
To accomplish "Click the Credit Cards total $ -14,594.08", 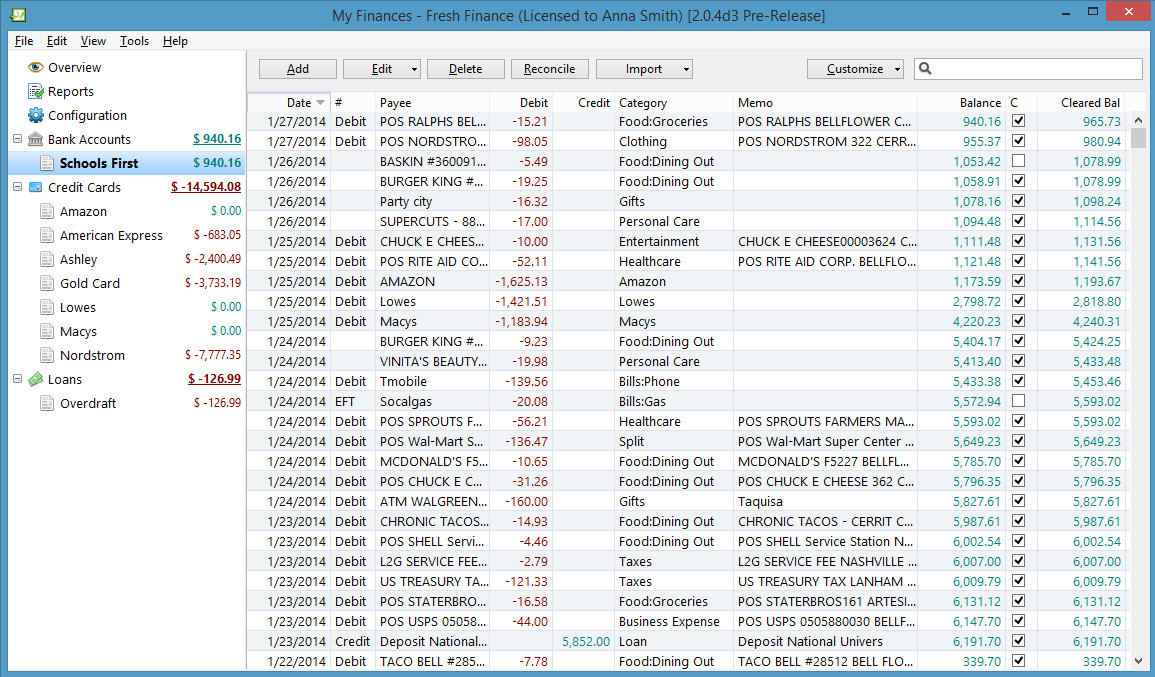I will click(x=206, y=187).
